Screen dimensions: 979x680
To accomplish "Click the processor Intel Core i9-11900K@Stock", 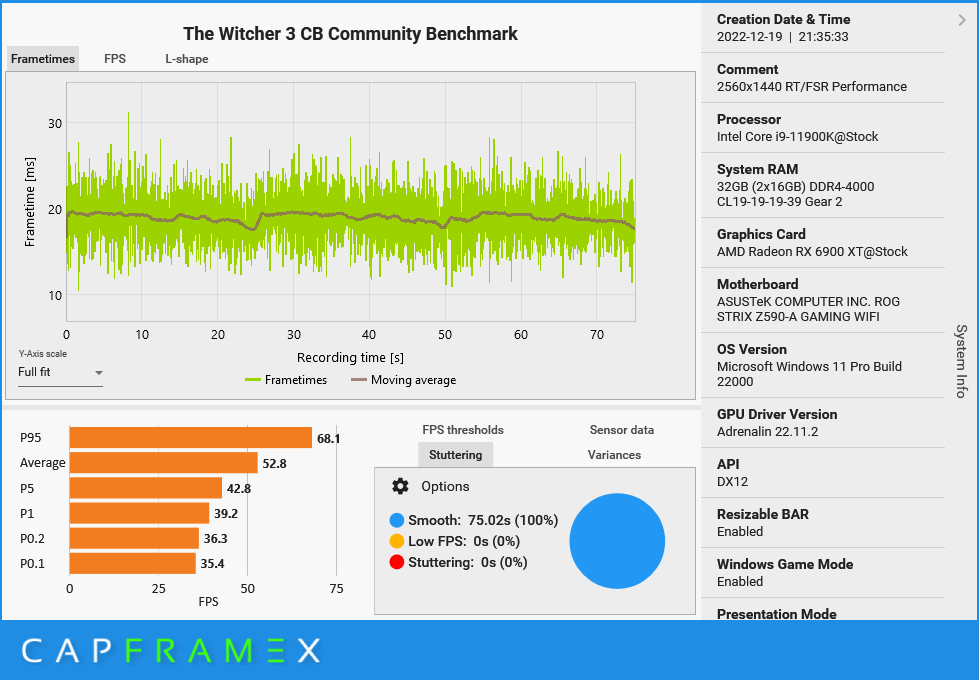I will (x=797, y=137).
